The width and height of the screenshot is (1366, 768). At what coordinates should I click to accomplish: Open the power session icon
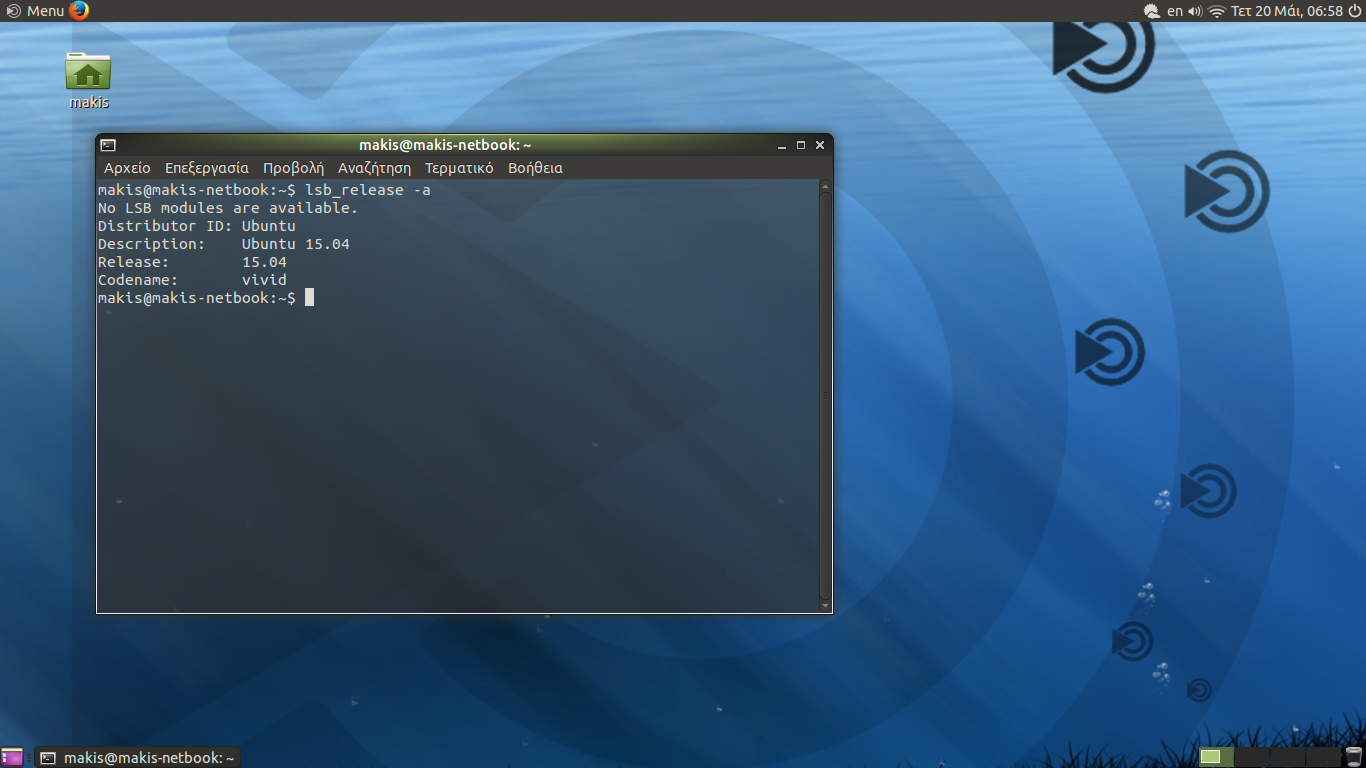point(1354,11)
